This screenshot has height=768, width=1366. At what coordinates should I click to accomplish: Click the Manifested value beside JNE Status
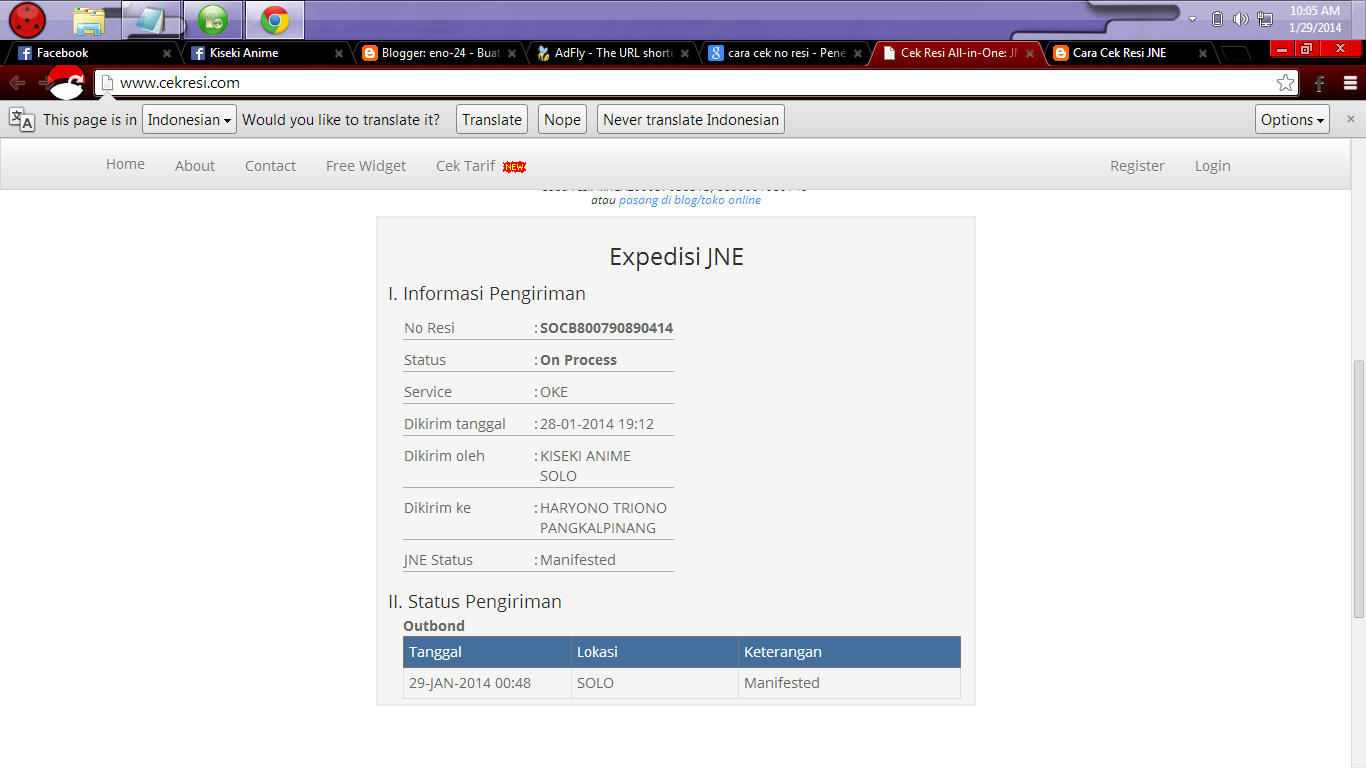[578, 560]
